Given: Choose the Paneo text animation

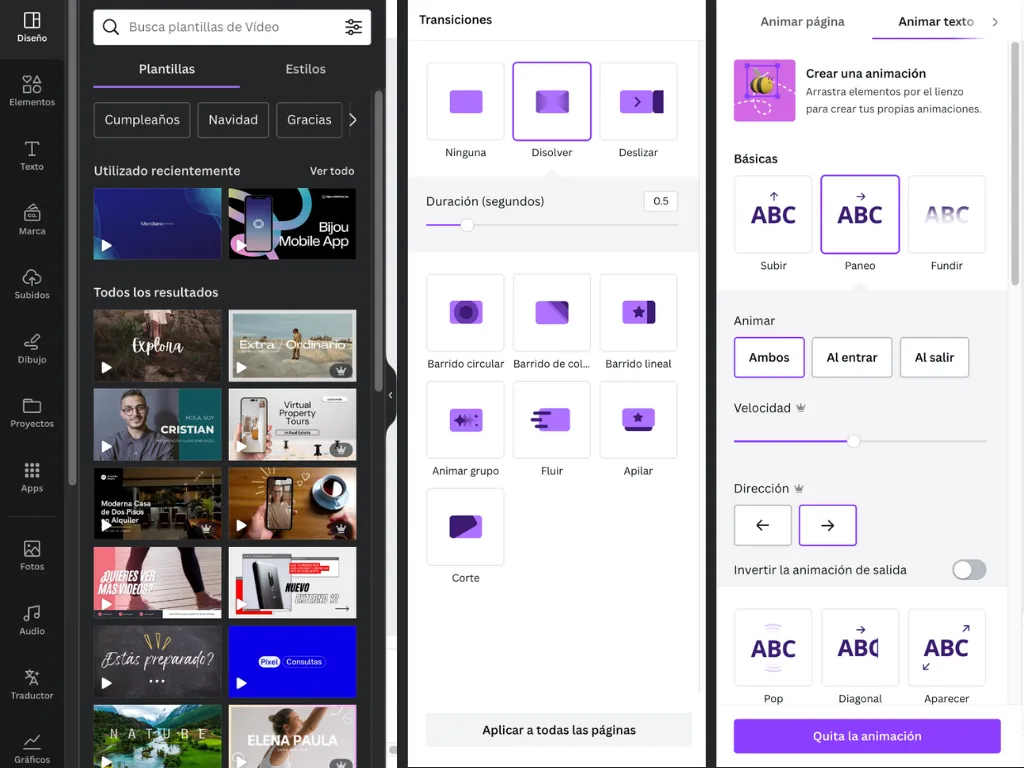Looking at the screenshot, I should (x=860, y=214).
